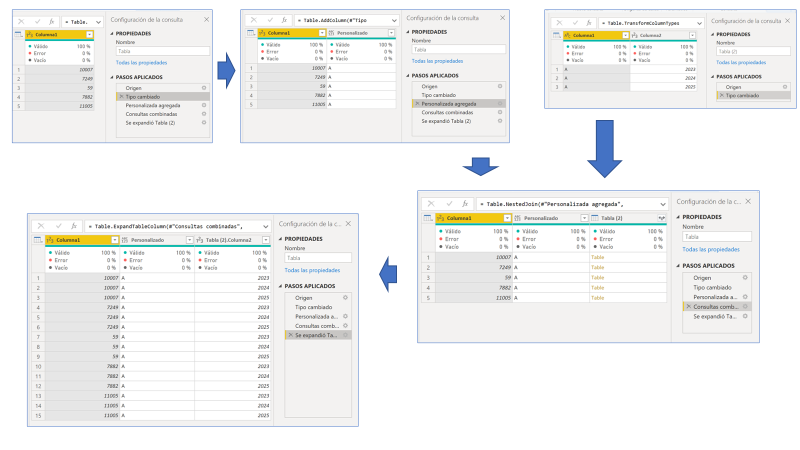Collapse the PASOS APLICADOS section in the Table.NestedJoin window
Image resolution: width=800 pixels, height=450 pixels.
tap(679, 266)
